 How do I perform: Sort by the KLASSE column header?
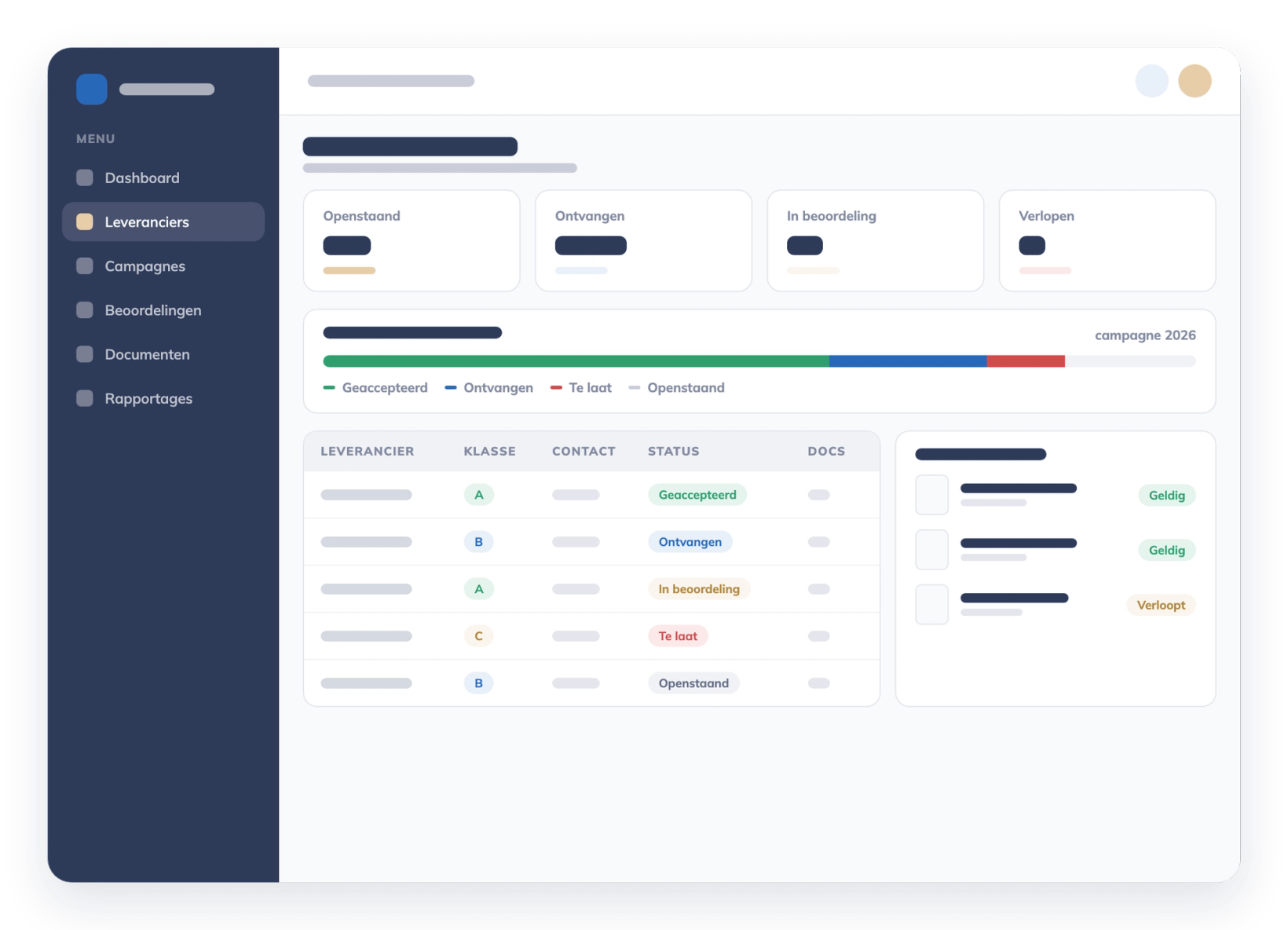(x=489, y=451)
